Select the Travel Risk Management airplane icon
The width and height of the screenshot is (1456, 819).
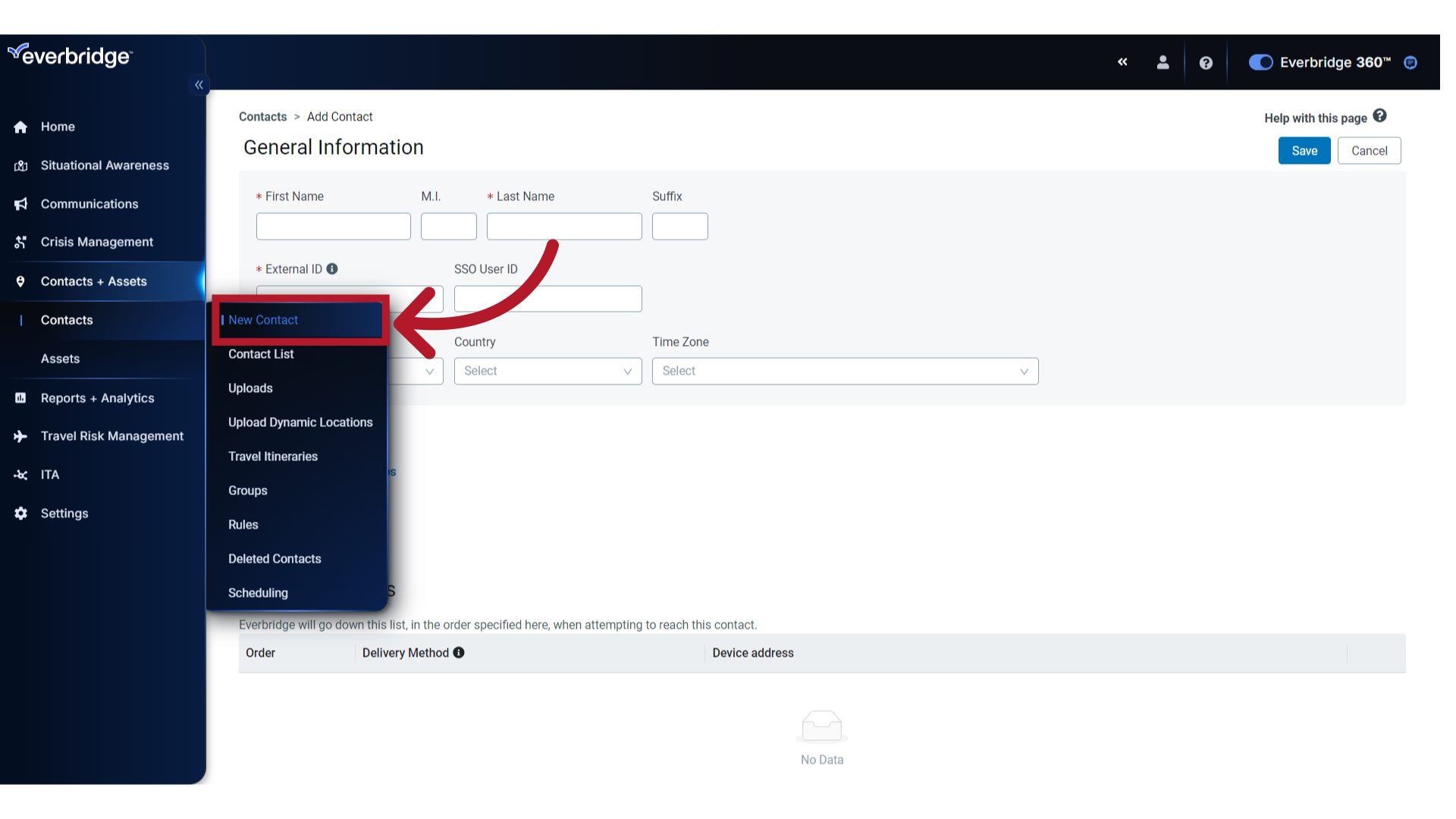pyautogui.click(x=20, y=436)
